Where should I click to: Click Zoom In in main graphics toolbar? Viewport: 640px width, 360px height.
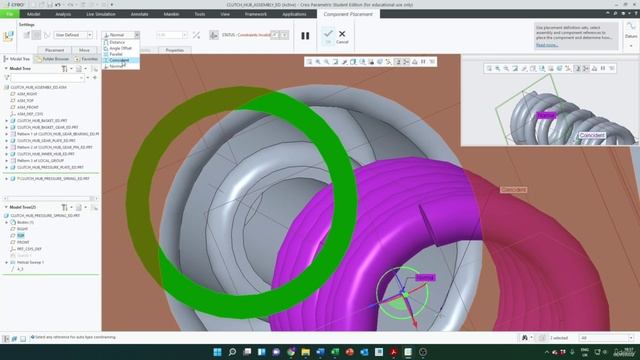tap(318, 62)
